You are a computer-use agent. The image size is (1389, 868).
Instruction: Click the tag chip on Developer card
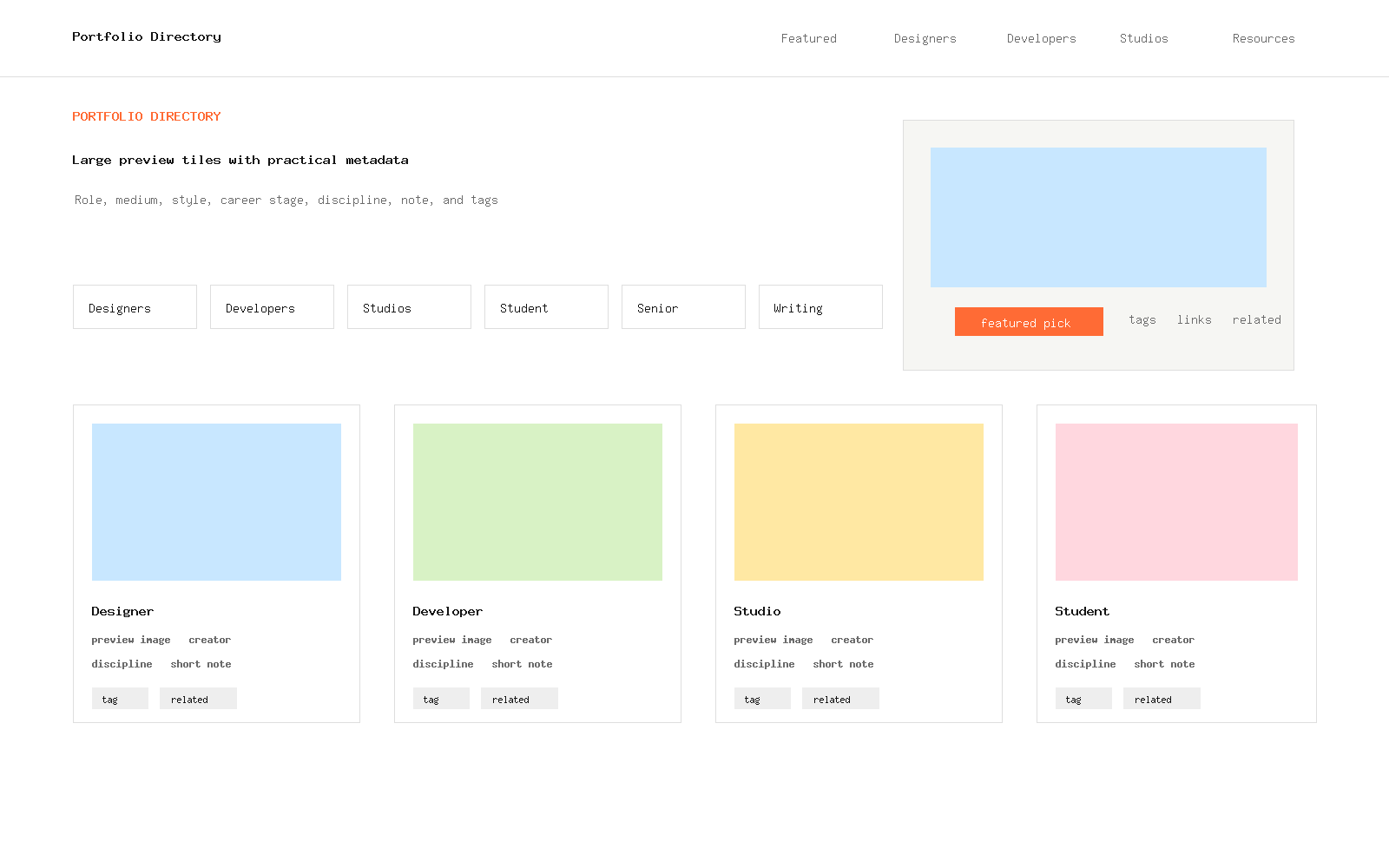coord(441,699)
